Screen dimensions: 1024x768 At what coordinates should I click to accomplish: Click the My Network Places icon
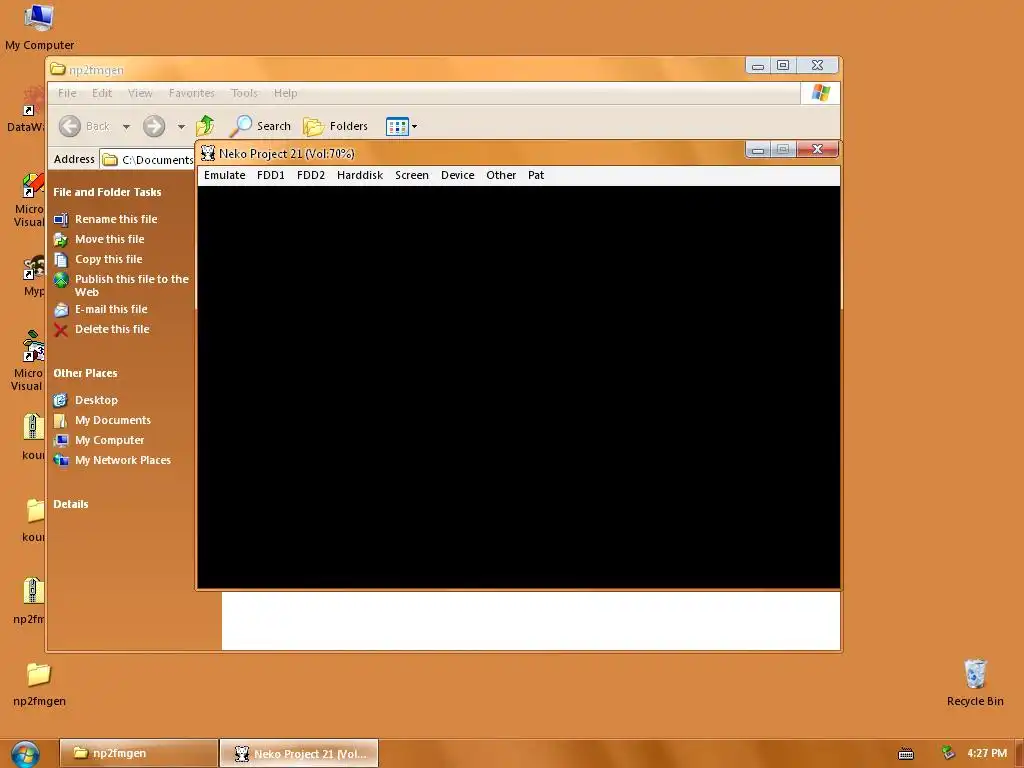(61, 460)
